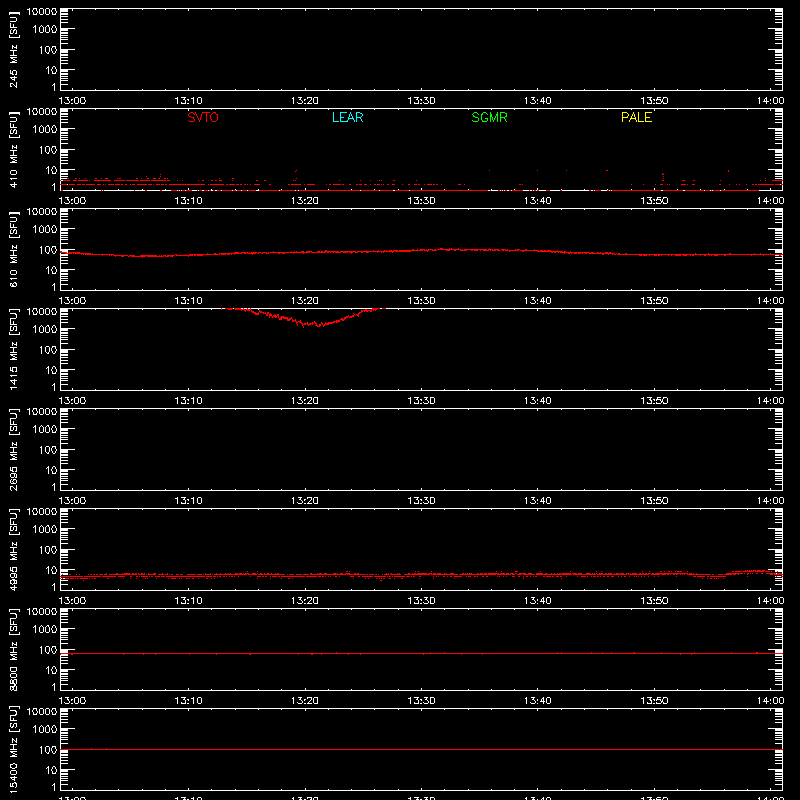Click the 13:30 tick label under 245 MHz plot
The image size is (800, 800).
[421, 101]
